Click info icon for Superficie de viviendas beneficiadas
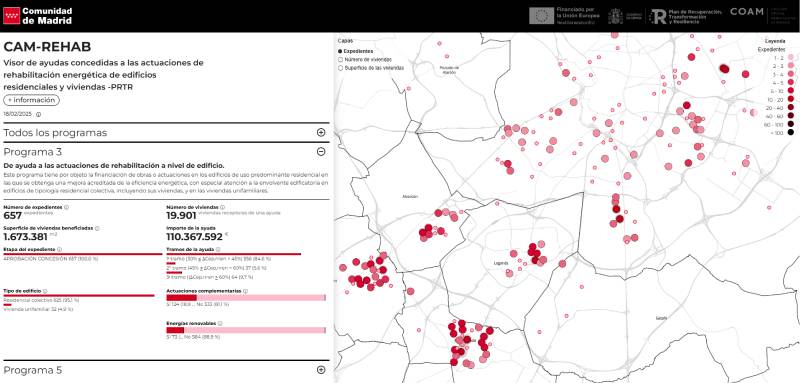Viewport: 800px width, 383px height. 97,228
